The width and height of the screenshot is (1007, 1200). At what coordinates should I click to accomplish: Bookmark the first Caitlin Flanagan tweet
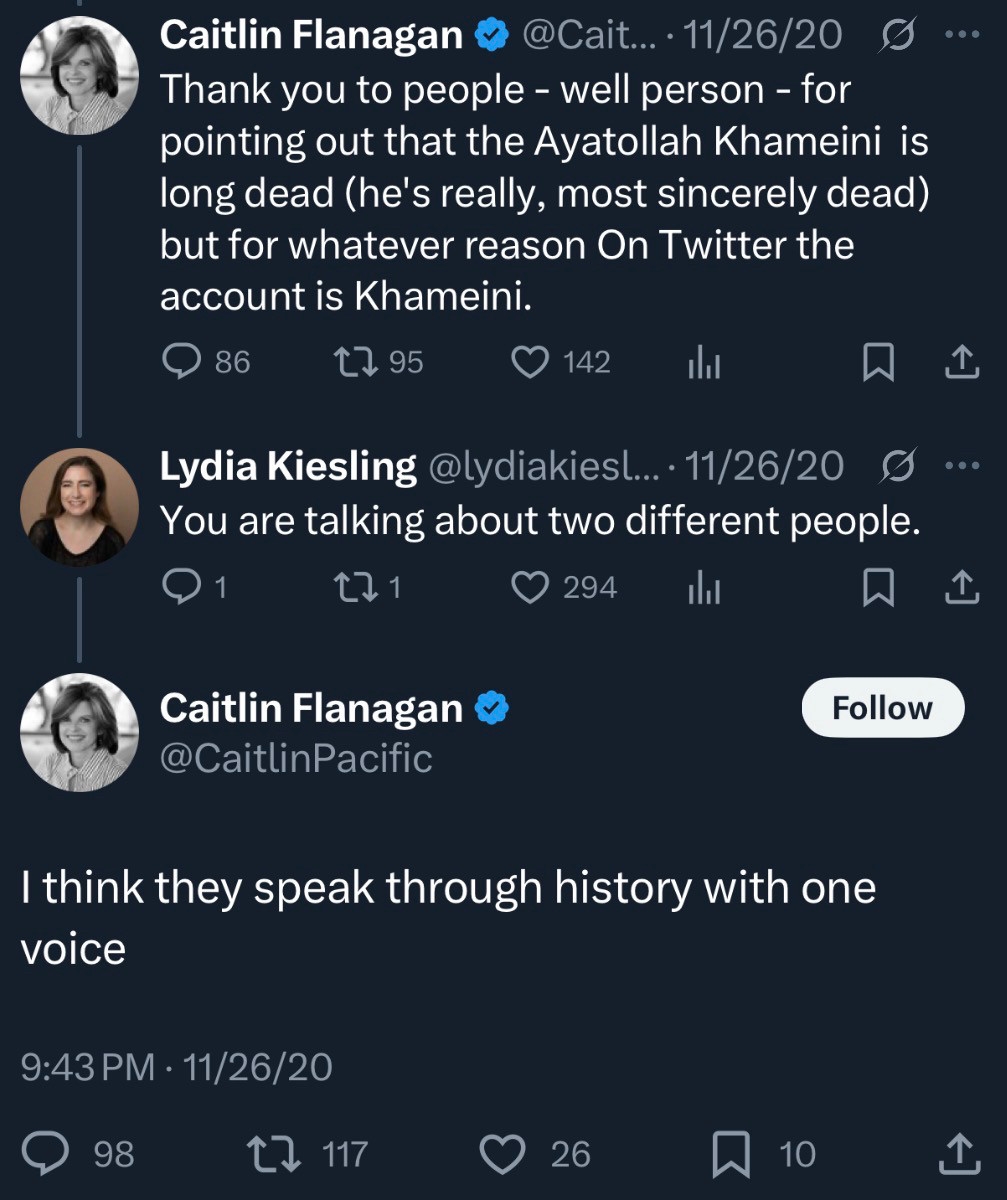tap(877, 362)
